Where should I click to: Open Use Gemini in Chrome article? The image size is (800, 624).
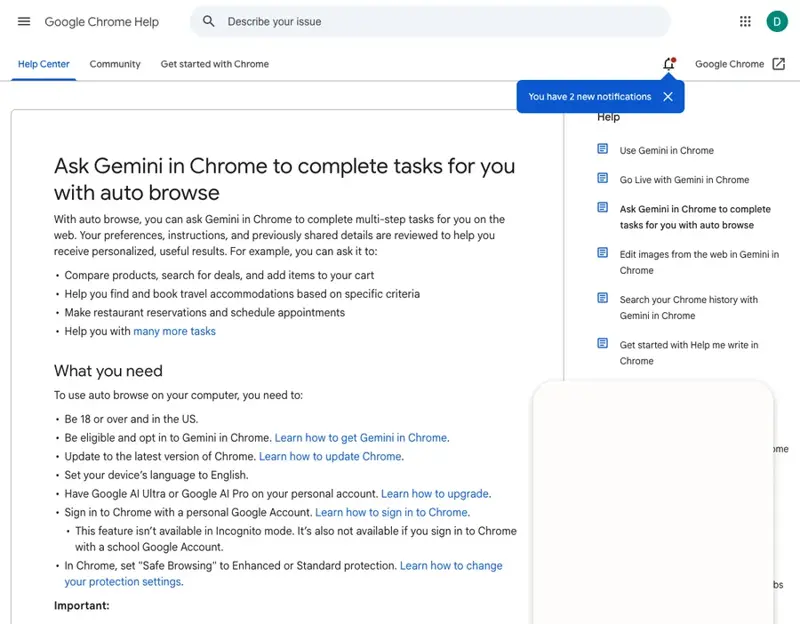pos(666,151)
